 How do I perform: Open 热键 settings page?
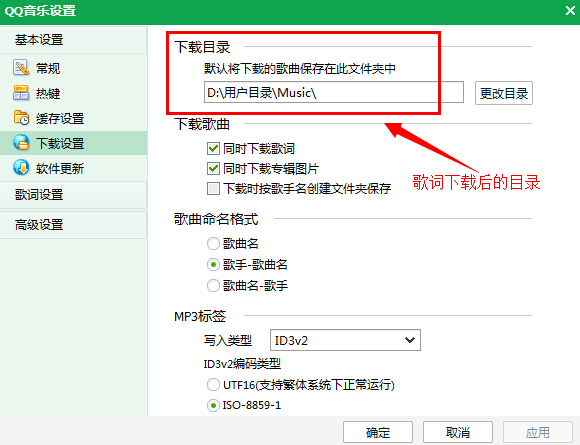74,93
